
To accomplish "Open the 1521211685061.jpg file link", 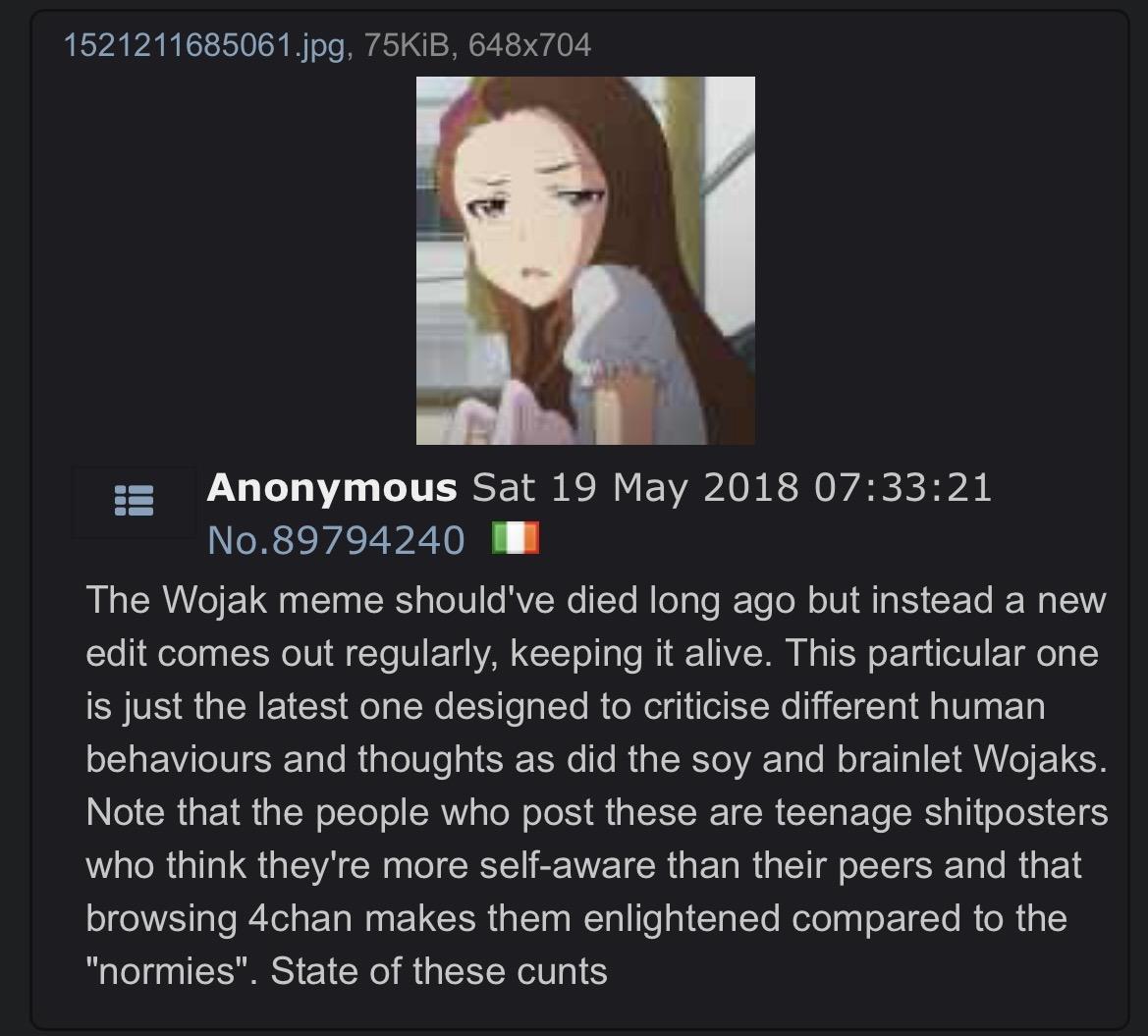I will click(x=204, y=45).
